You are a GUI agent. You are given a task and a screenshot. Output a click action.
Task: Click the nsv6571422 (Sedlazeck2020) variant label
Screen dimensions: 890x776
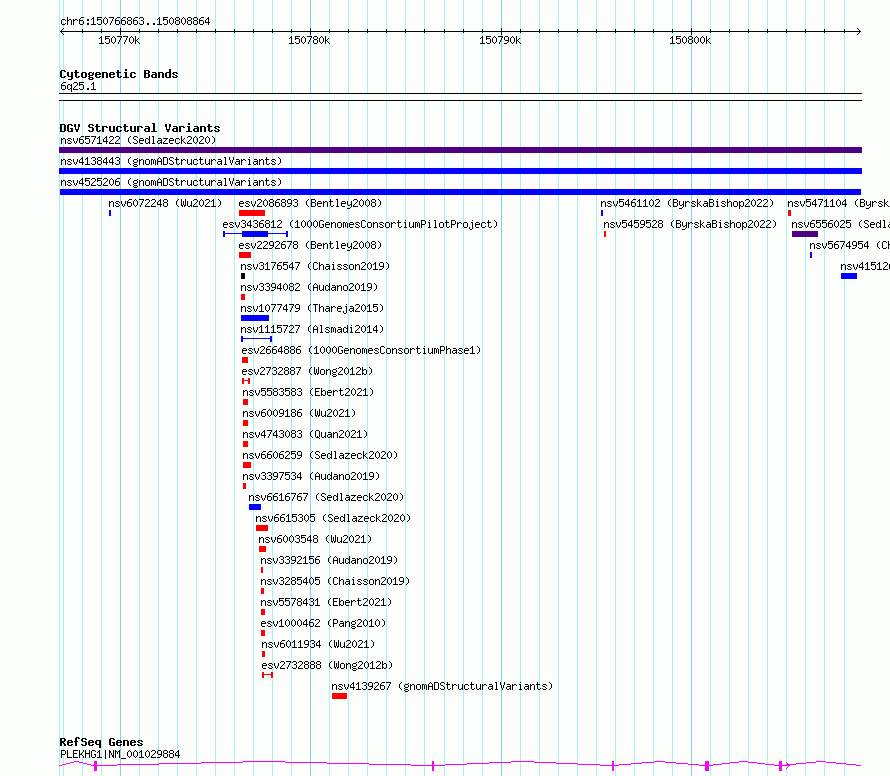coord(138,140)
